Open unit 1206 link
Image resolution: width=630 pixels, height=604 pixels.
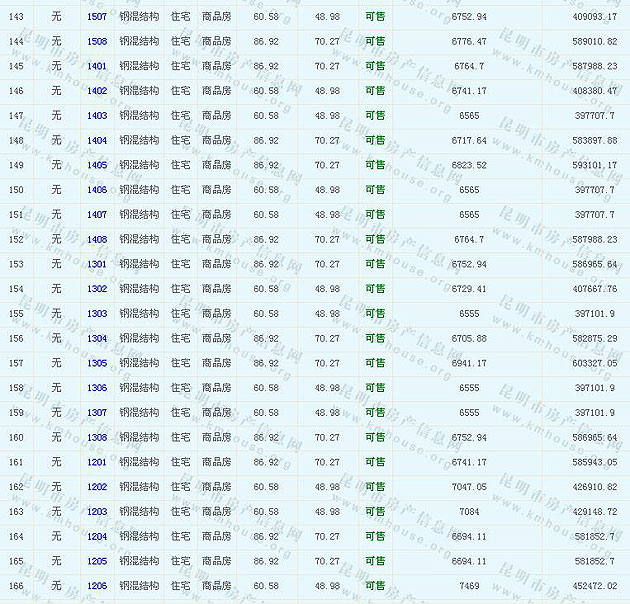[x=97, y=586]
